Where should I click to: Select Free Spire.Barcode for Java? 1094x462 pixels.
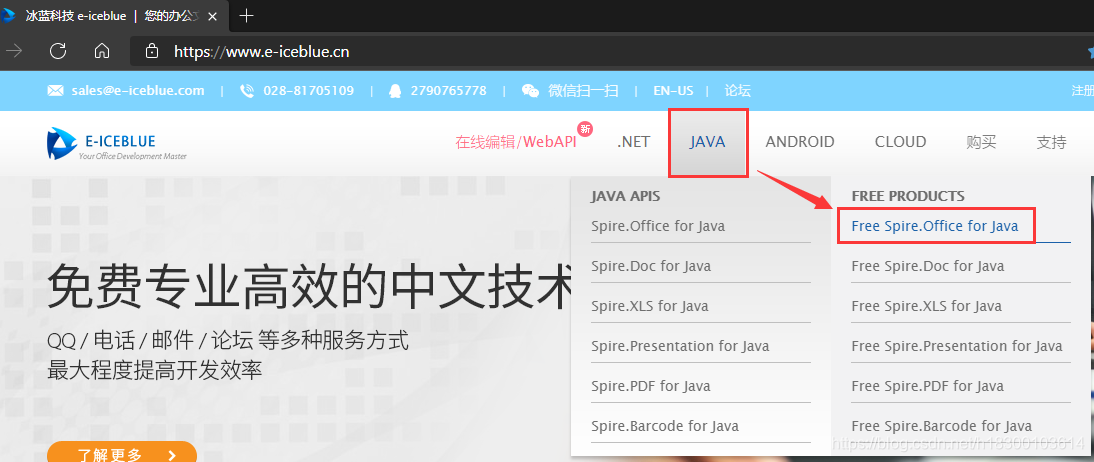click(942, 425)
